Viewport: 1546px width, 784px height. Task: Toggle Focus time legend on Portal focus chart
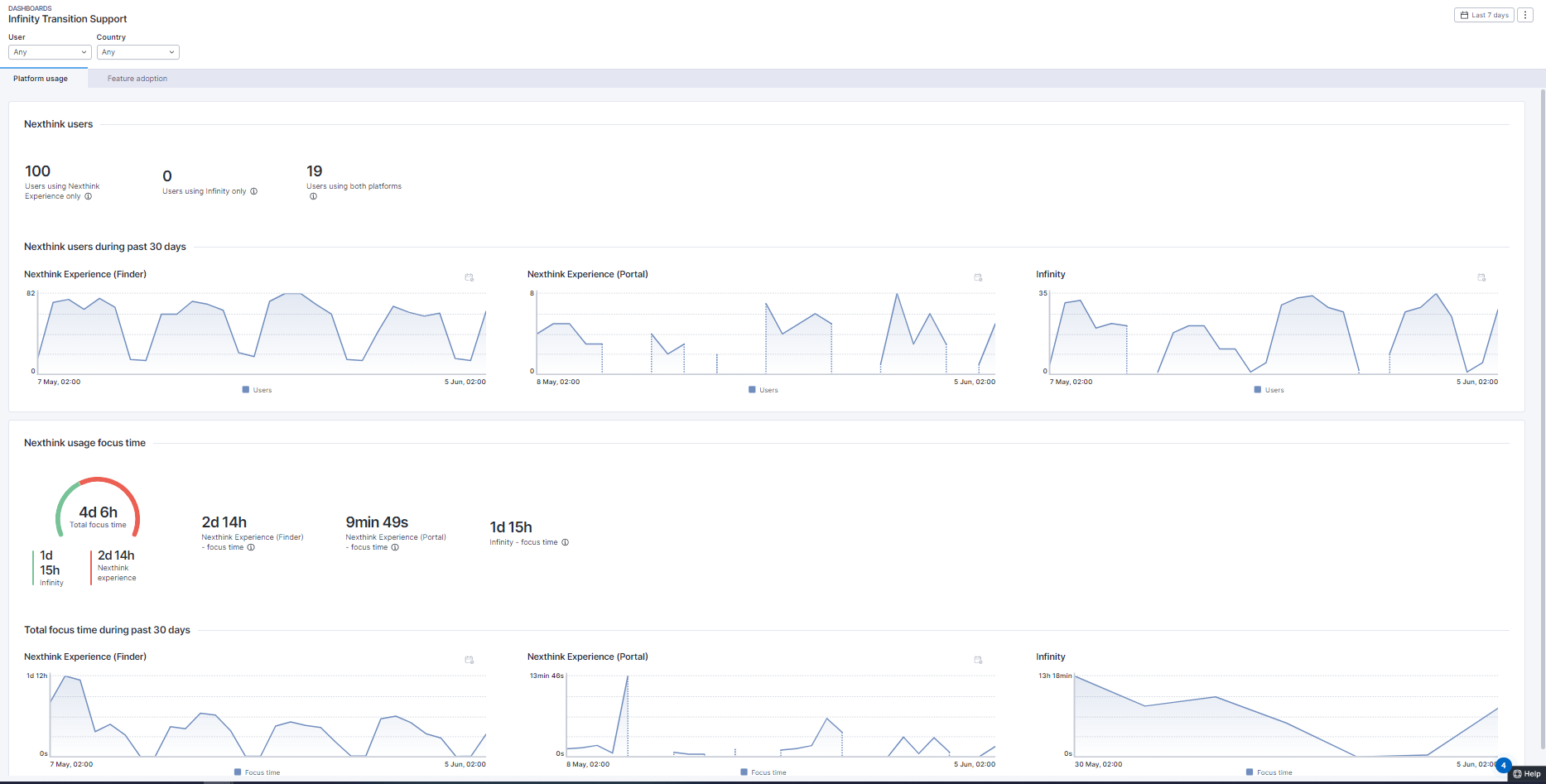763,772
